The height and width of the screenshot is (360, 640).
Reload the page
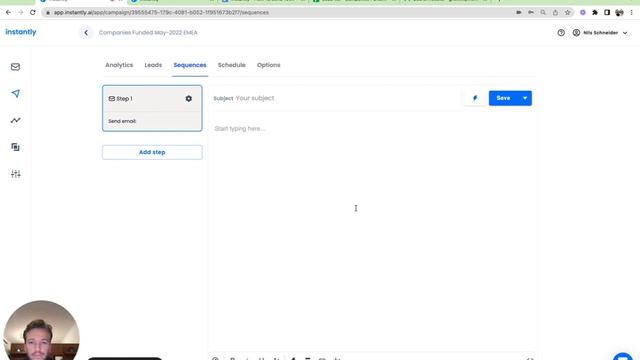(33, 13)
